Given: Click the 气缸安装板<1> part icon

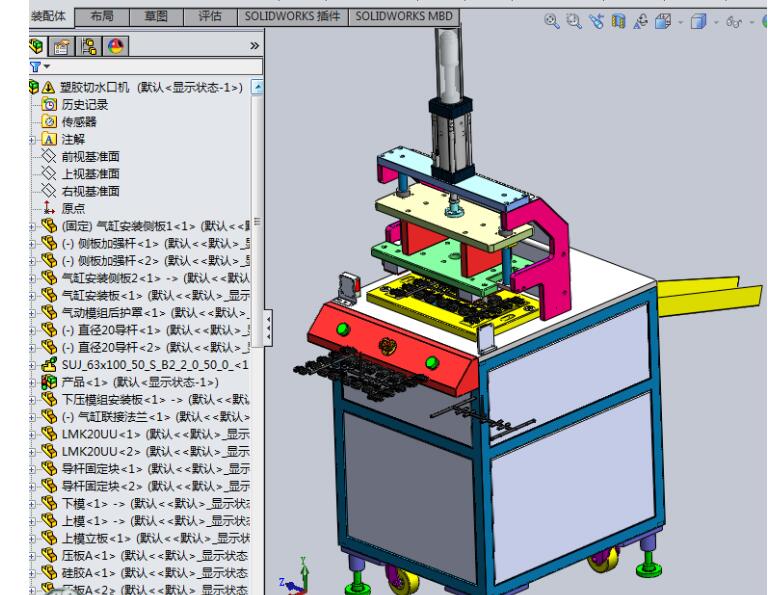Looking at the screenshot, I should pos(49,295).
